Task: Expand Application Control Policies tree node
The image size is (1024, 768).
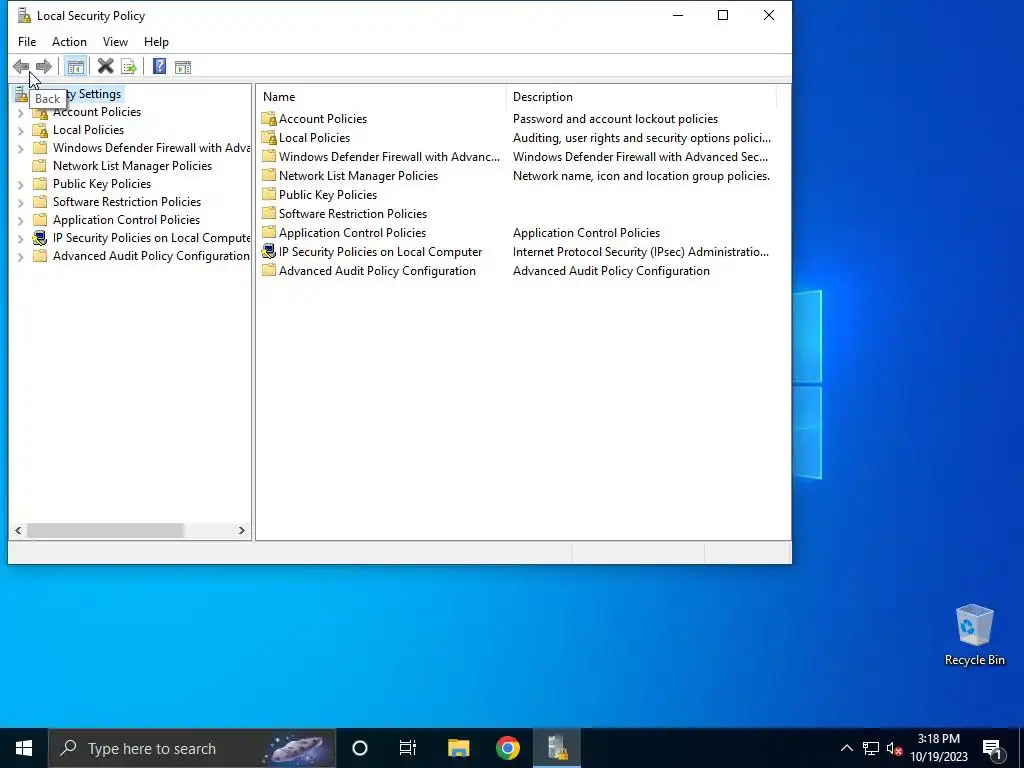Action: point(20,221)
